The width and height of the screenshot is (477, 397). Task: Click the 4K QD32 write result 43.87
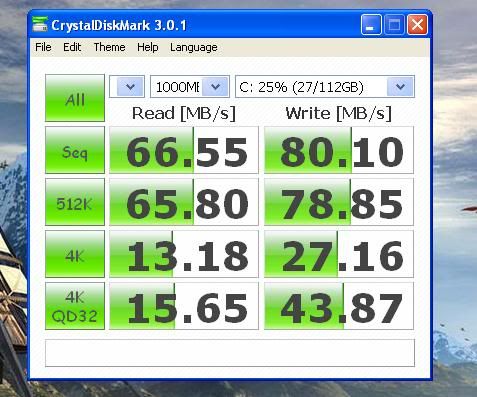[339, 306]
